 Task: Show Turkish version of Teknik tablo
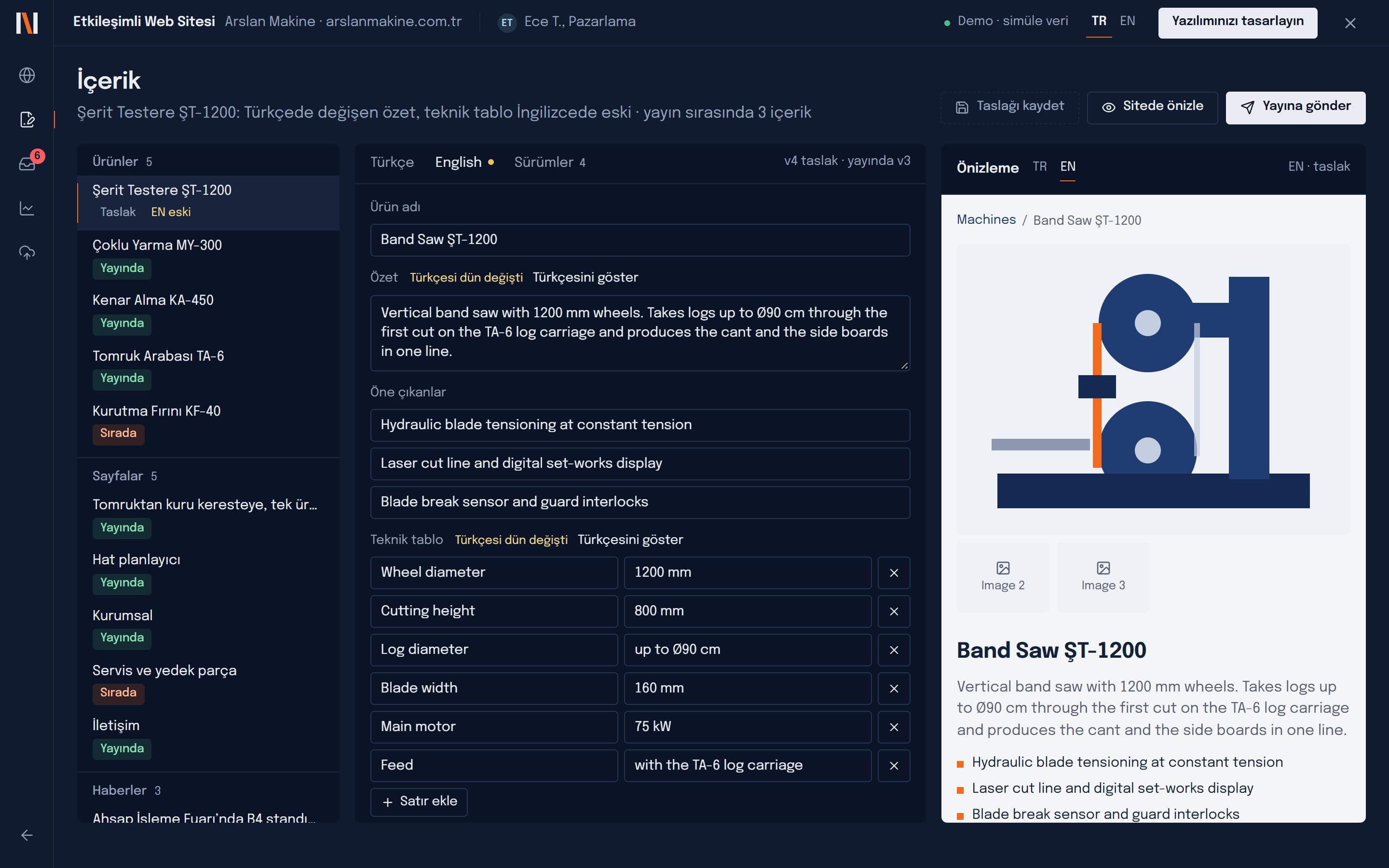(630, 540)
